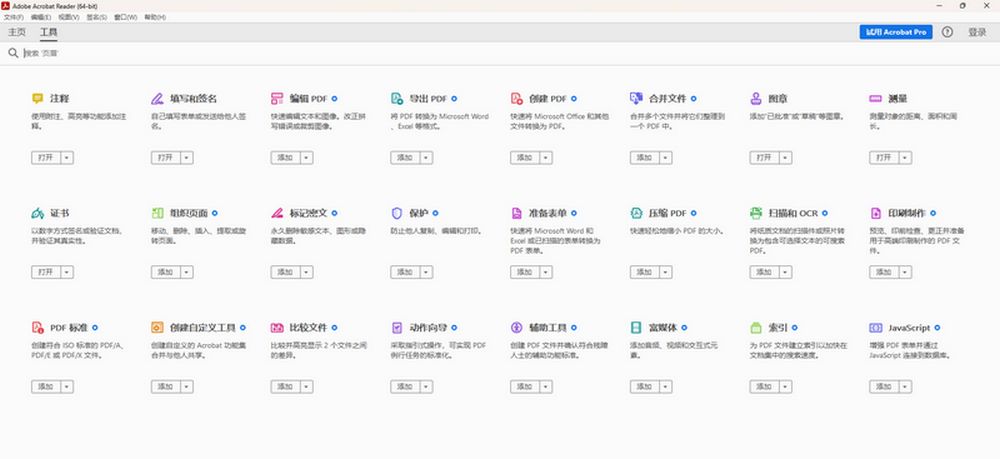Click the 试用 Acrobat Pro button

coord(895,32)
